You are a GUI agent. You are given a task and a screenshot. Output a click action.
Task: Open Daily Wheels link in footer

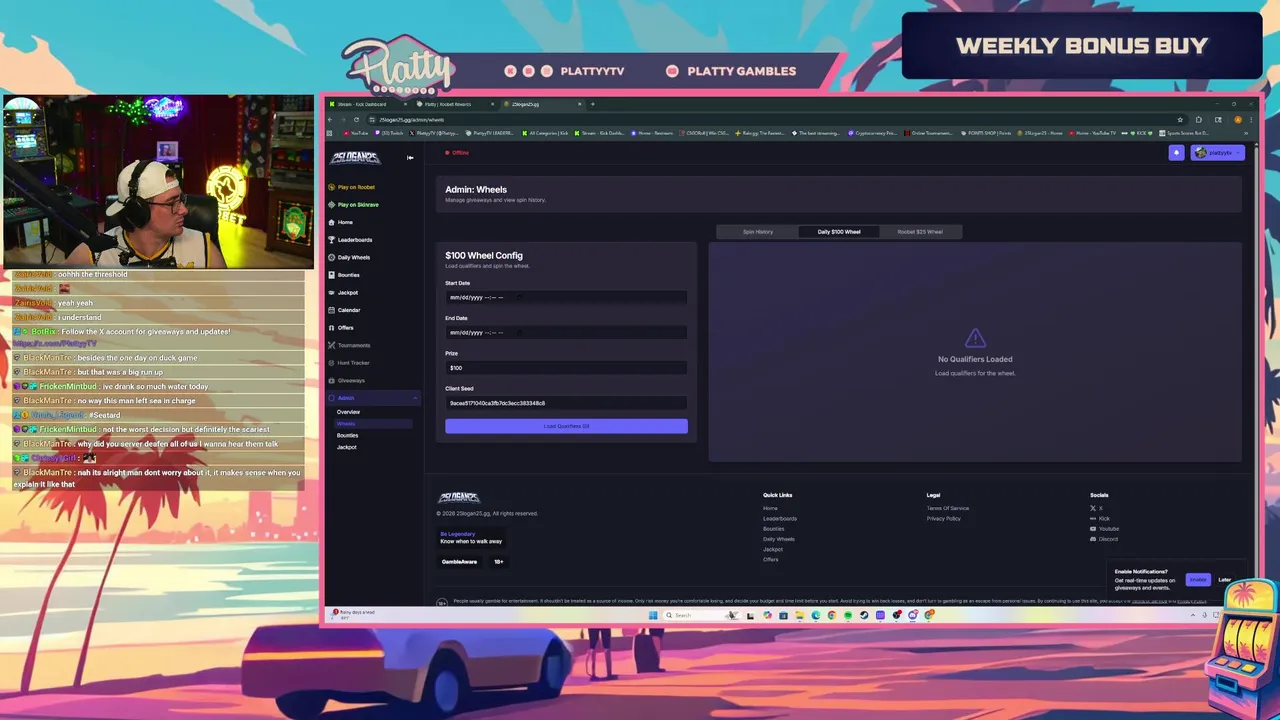779,539
